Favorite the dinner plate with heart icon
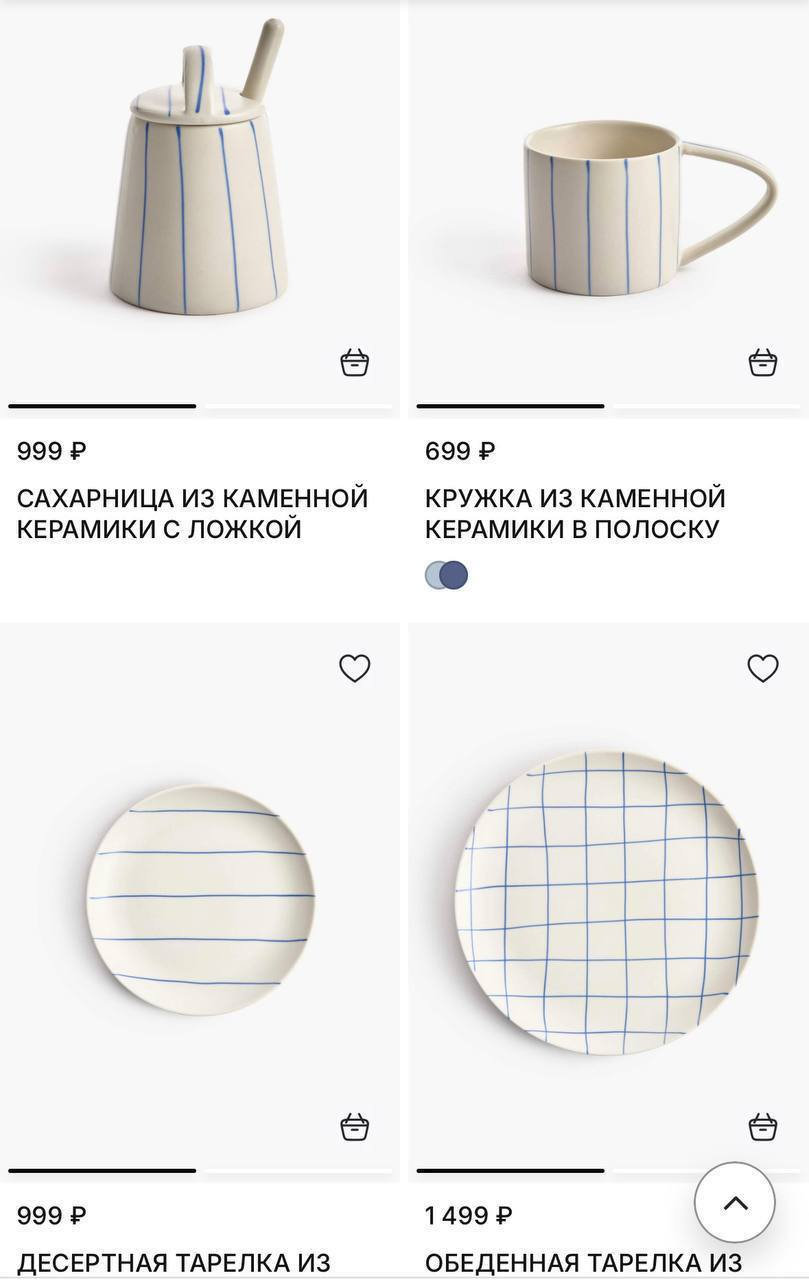Image resolution: width=809 pixels, height=1280 pixels. [763, 668]
